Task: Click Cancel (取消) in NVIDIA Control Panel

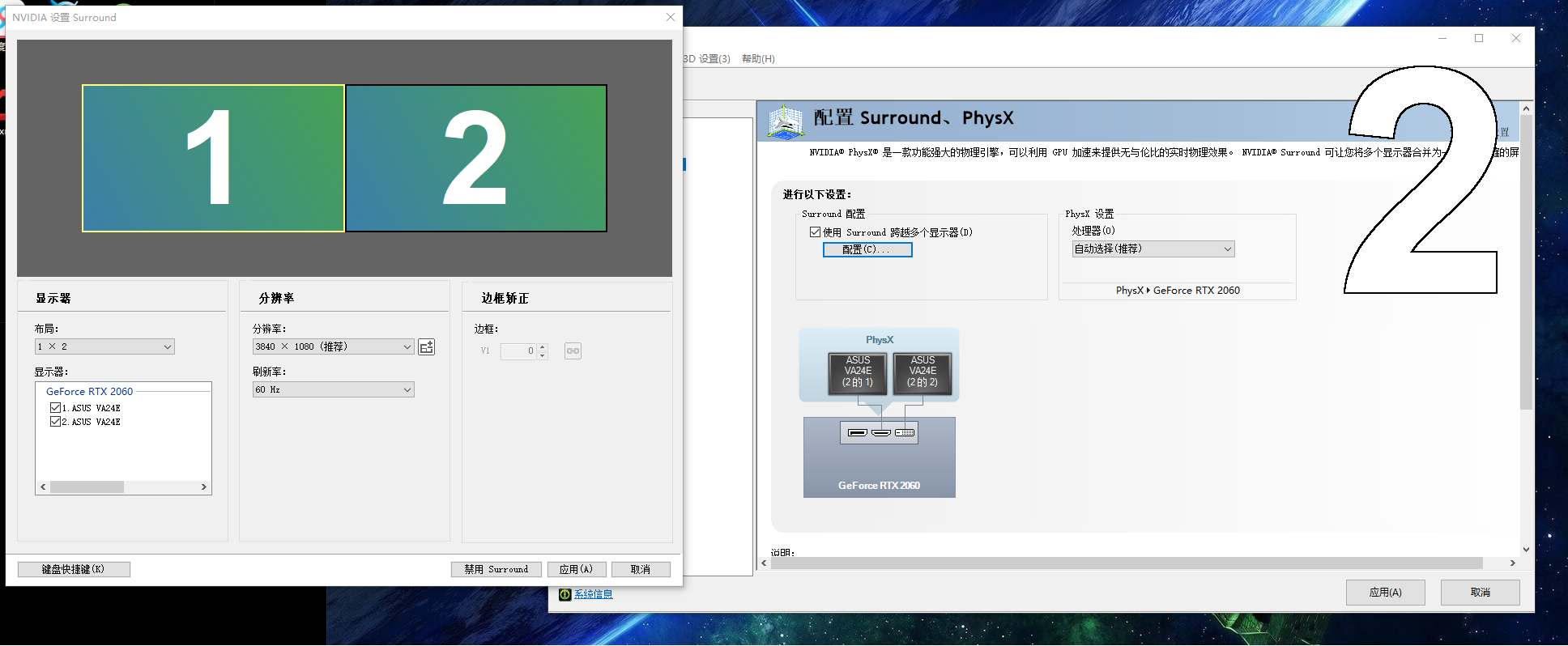Action: click(1480, 592)
